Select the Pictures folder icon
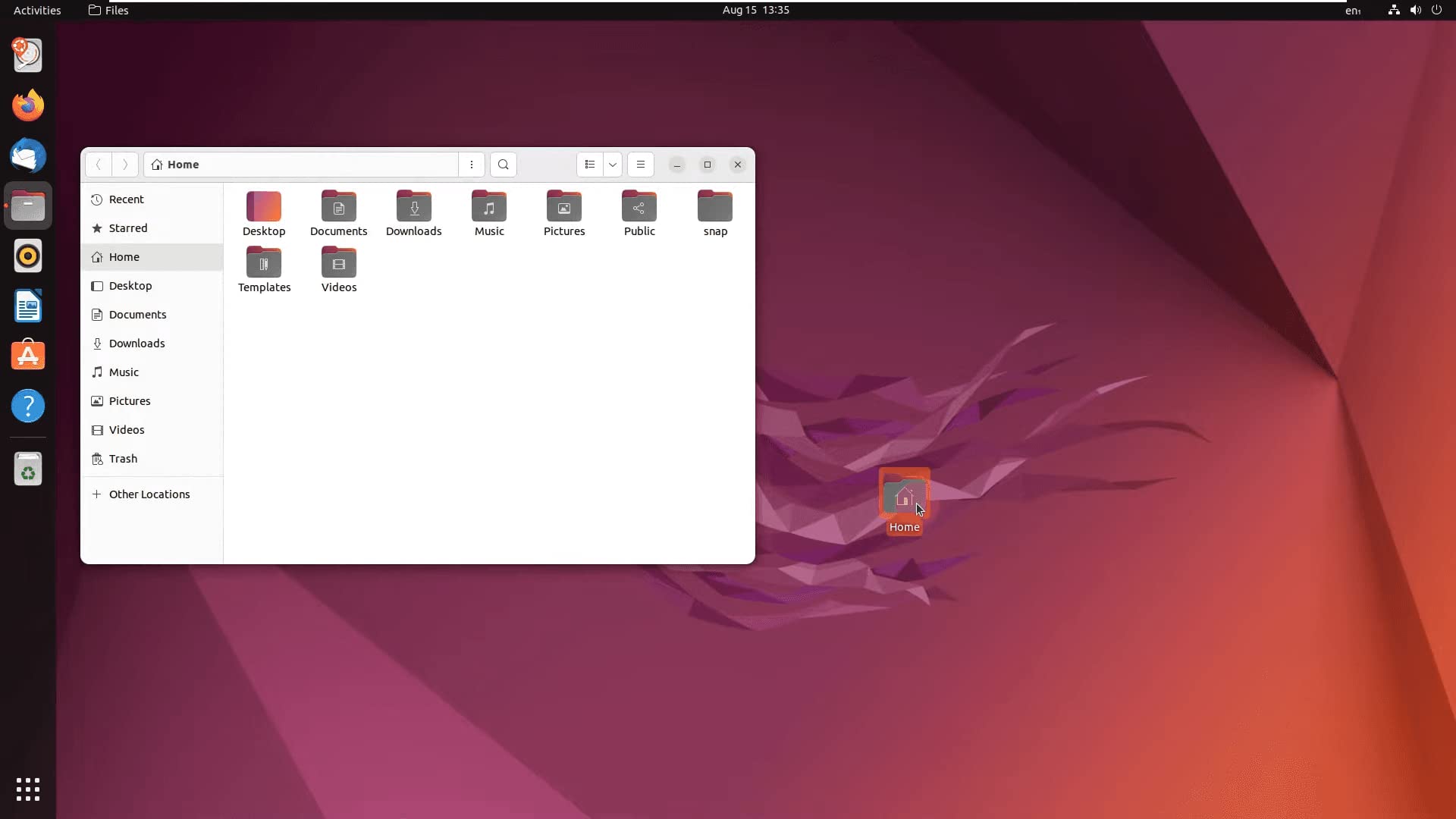The image size is (1456, 819). pos(564,207)
